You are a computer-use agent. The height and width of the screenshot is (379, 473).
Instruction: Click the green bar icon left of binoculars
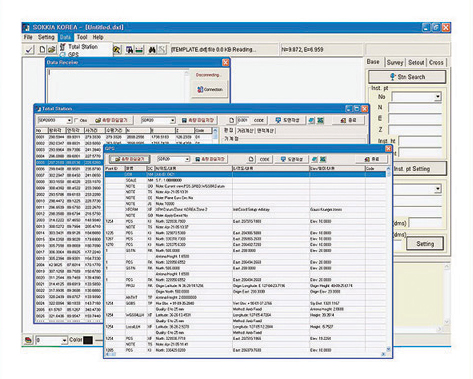[x=140, y=50]
